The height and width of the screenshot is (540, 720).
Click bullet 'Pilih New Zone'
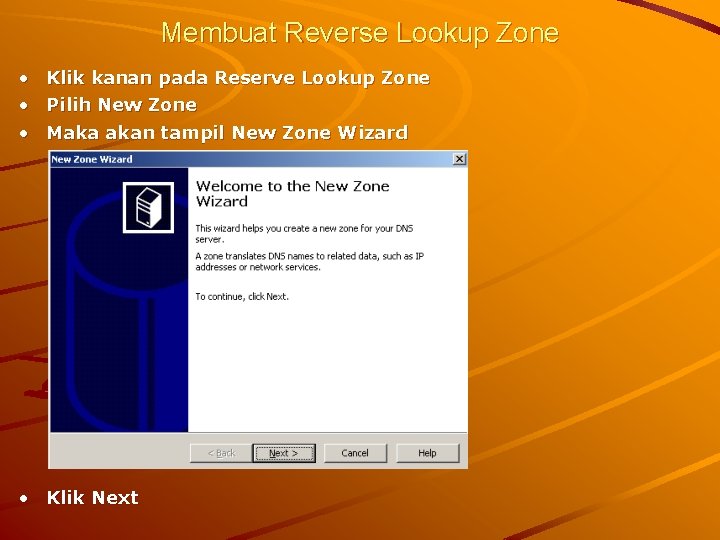122,105
